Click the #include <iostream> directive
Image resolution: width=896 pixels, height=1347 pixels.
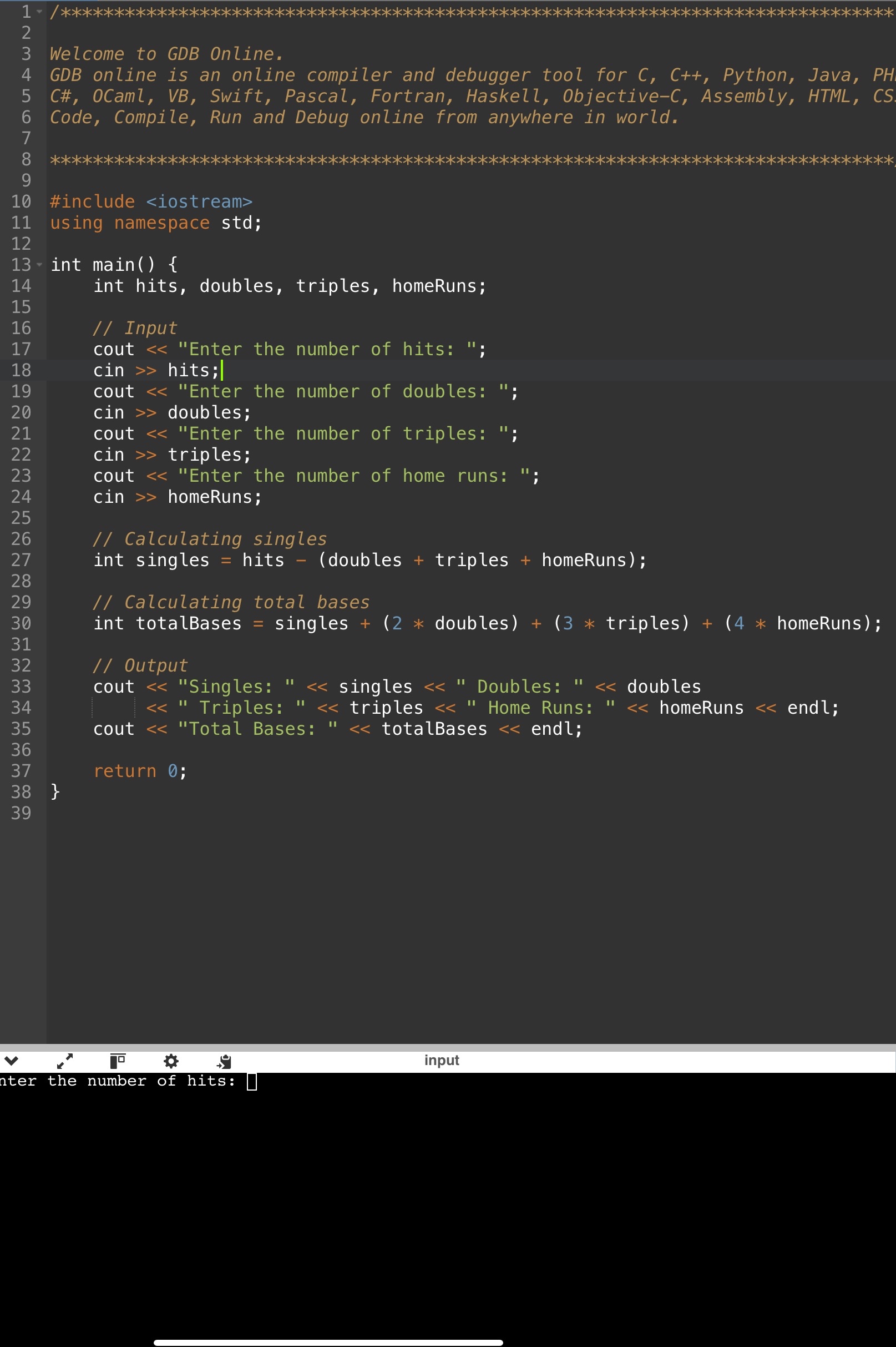pos(151,201)
